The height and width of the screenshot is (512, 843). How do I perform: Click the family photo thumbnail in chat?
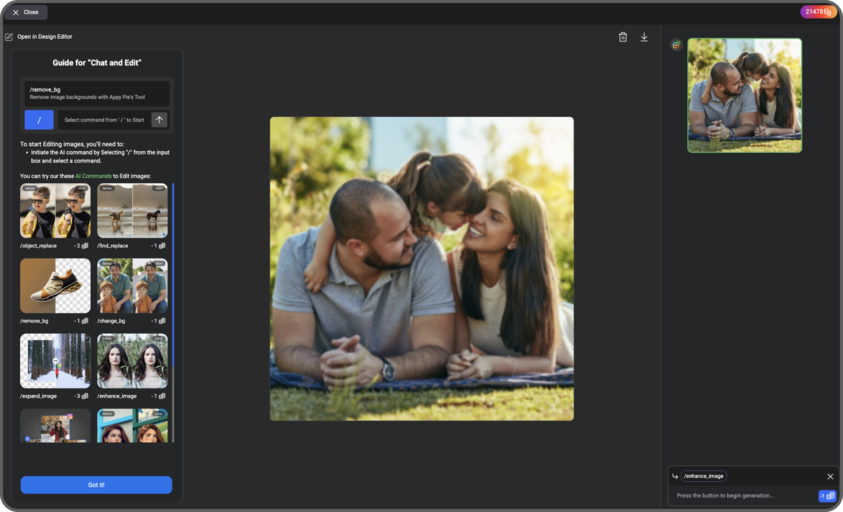point(744,95)
